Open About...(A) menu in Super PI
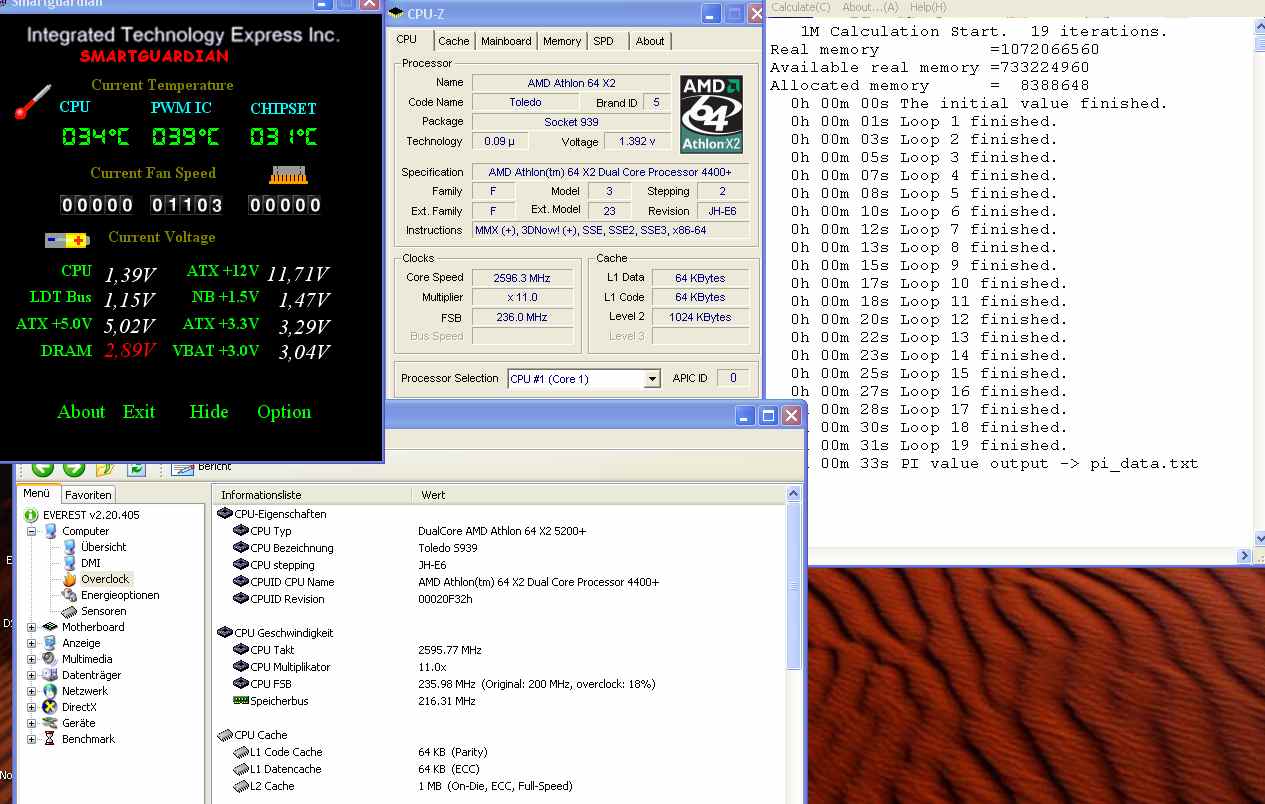Screen dimensions: 1265x804 click(870, 7)
